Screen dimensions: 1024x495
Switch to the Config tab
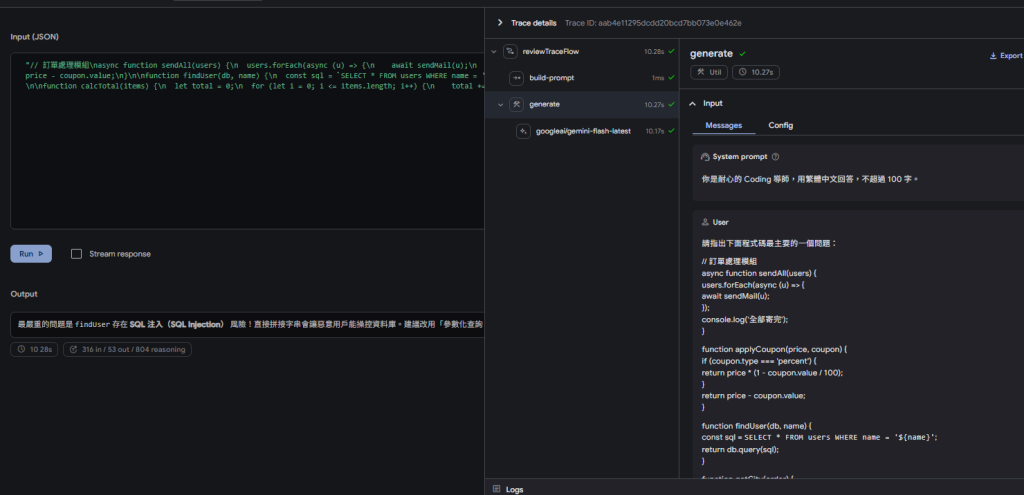pos(780,125)
